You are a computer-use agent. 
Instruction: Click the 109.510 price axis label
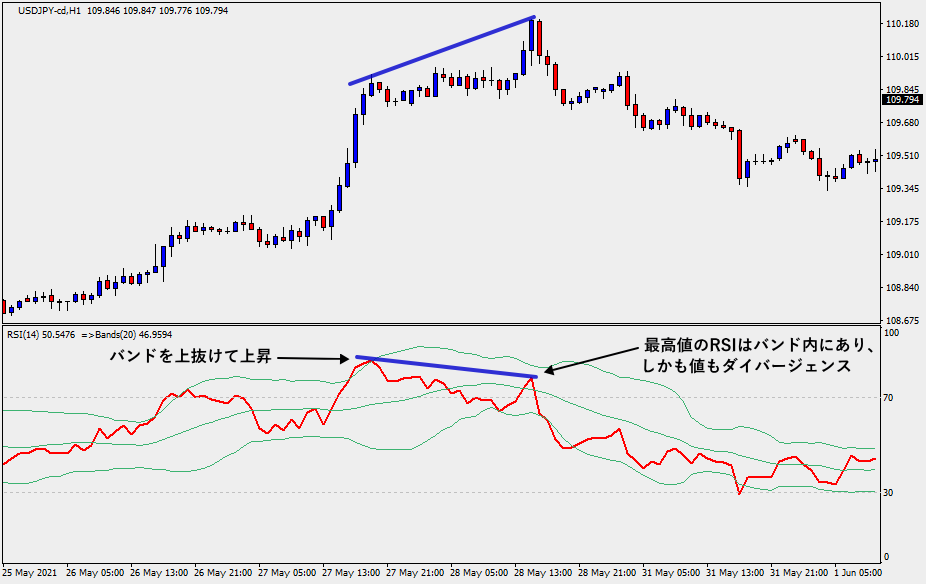pos(902,155)
